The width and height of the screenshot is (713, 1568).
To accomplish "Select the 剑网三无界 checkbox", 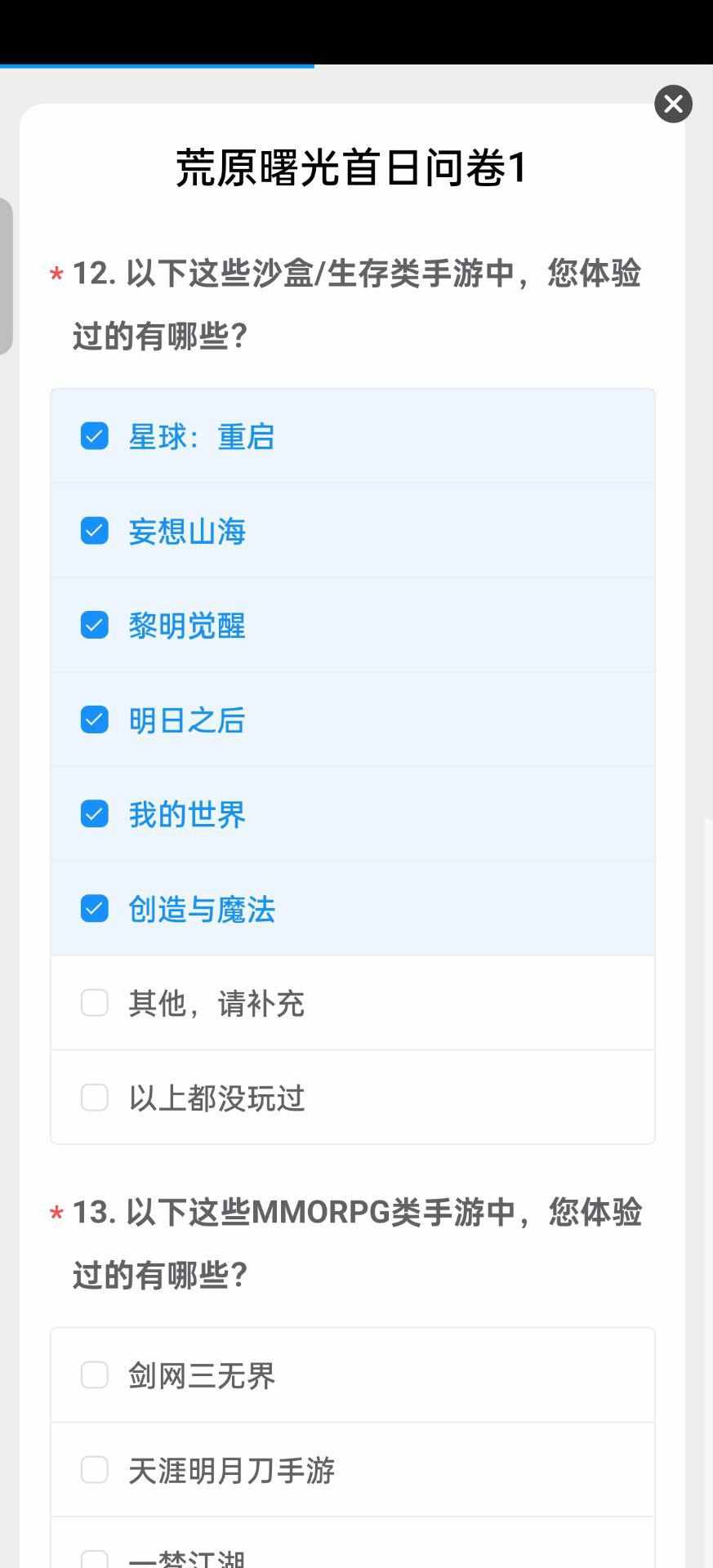I will pos(95,1374).
